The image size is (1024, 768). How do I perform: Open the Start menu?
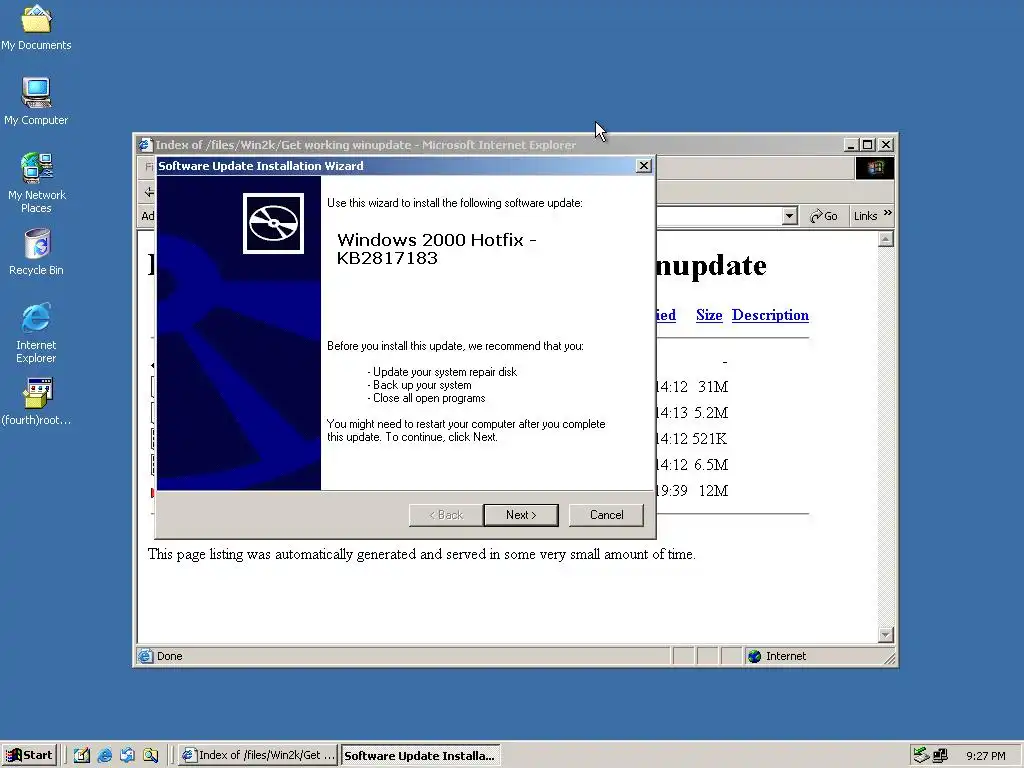(29, 755)
